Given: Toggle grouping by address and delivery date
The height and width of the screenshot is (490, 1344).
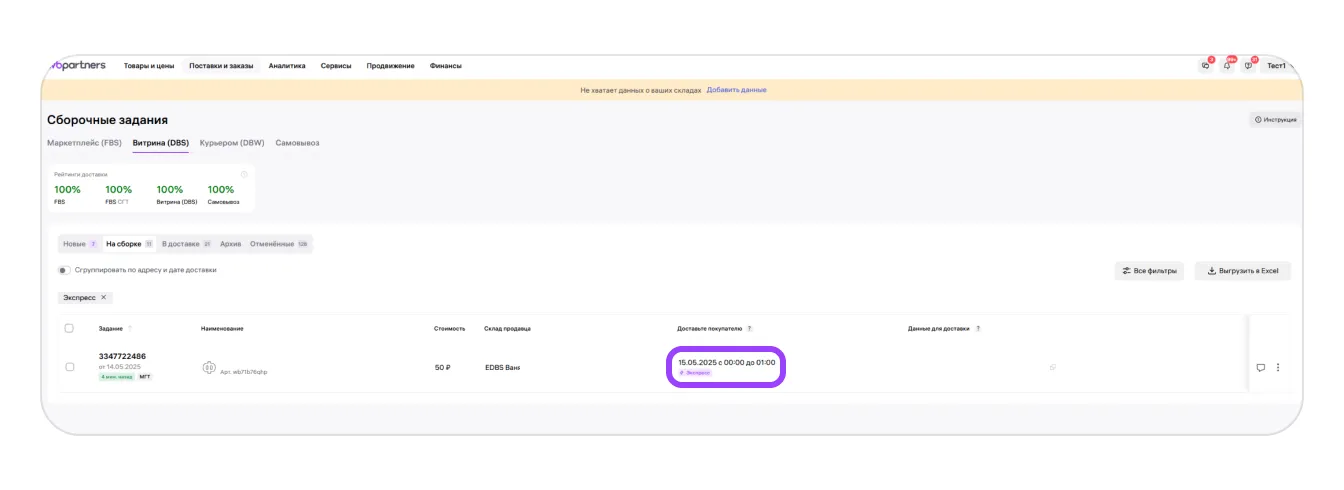Looking at the screenshot, I should click(x=64, y=270).
